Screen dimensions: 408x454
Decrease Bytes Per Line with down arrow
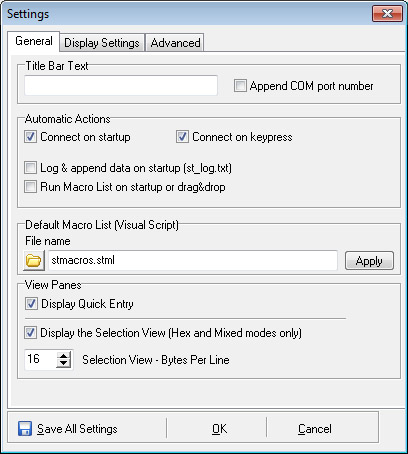[x=63, y=363]
